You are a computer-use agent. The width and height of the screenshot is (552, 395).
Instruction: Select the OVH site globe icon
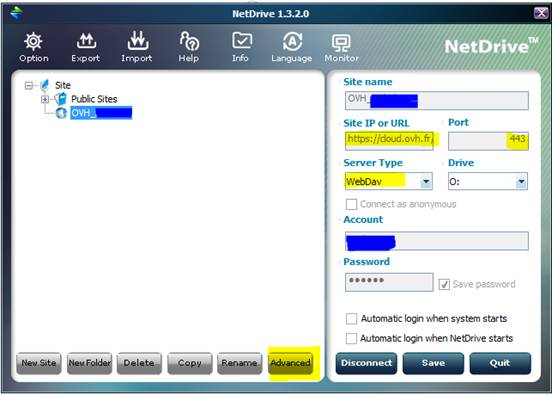pos(61,113)
